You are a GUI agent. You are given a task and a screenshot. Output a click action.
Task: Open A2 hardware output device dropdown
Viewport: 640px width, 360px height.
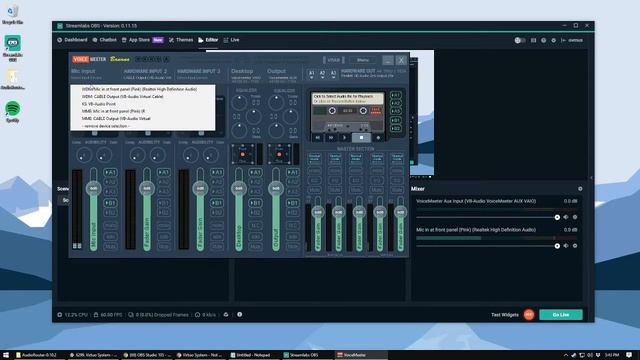click(322, 74)
